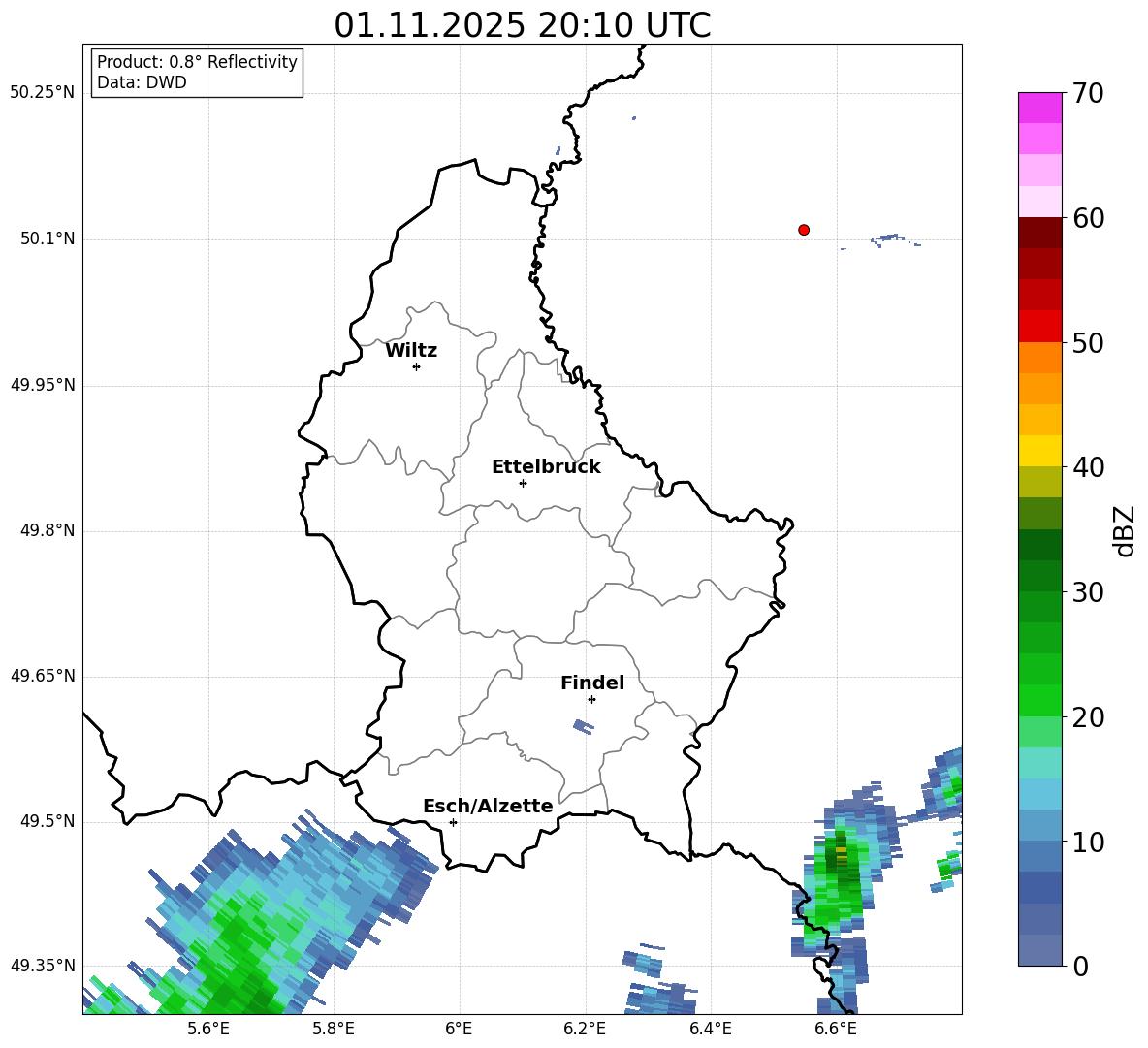This screenshot has height=1048, width=1148.
Task: Click the 49.95°N latitude tick label
Action: point(43,385)
